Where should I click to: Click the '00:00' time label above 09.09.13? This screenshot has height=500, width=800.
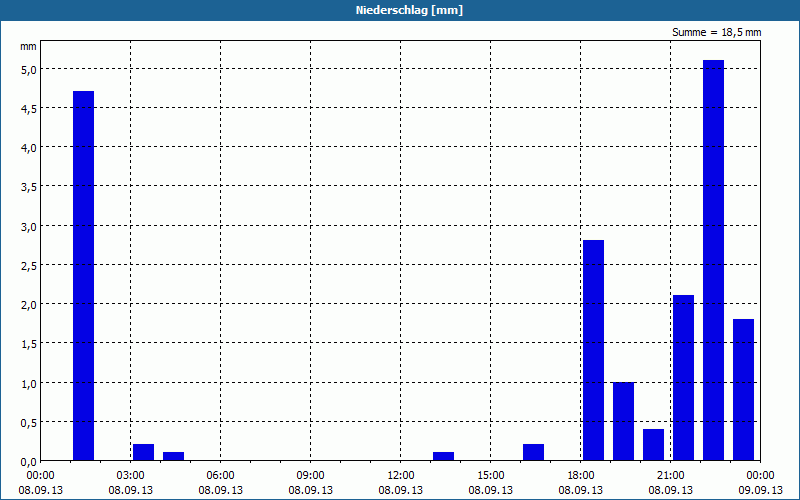pos(760,476)
